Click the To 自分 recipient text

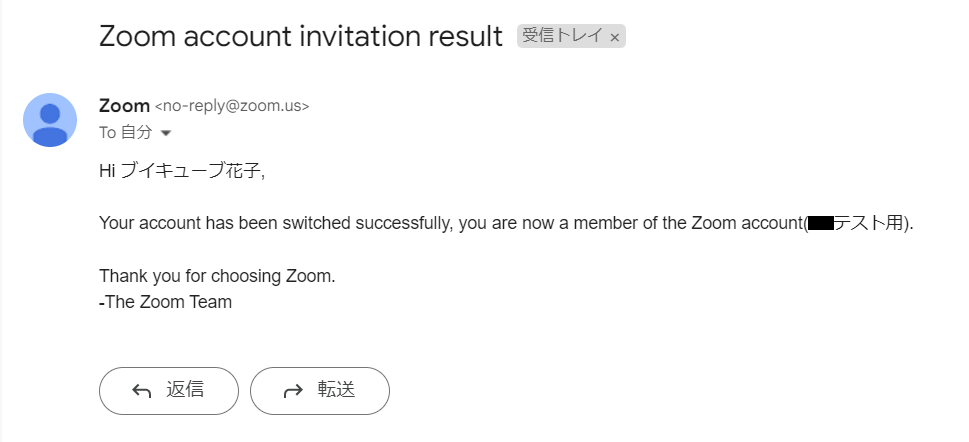125,132
